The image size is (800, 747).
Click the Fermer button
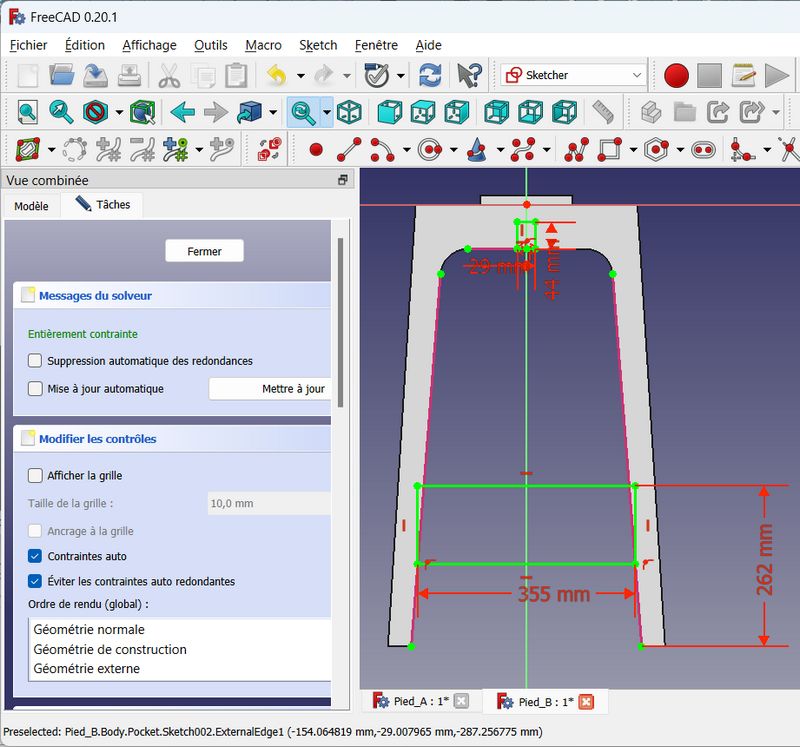tap(204, 251)
